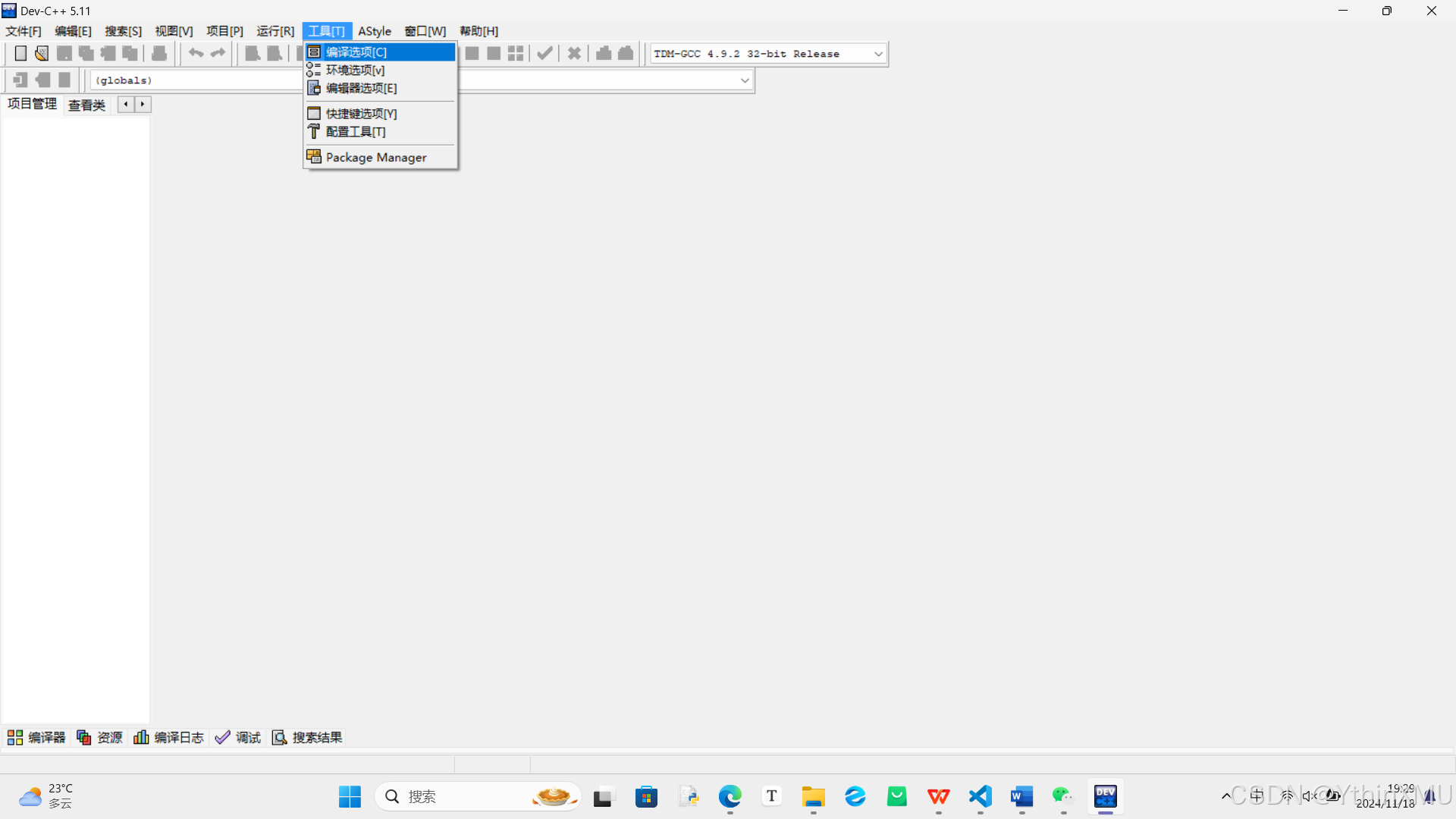Click the Open file toolbar icon
1456x819 pixels.
tap(42, 53)
